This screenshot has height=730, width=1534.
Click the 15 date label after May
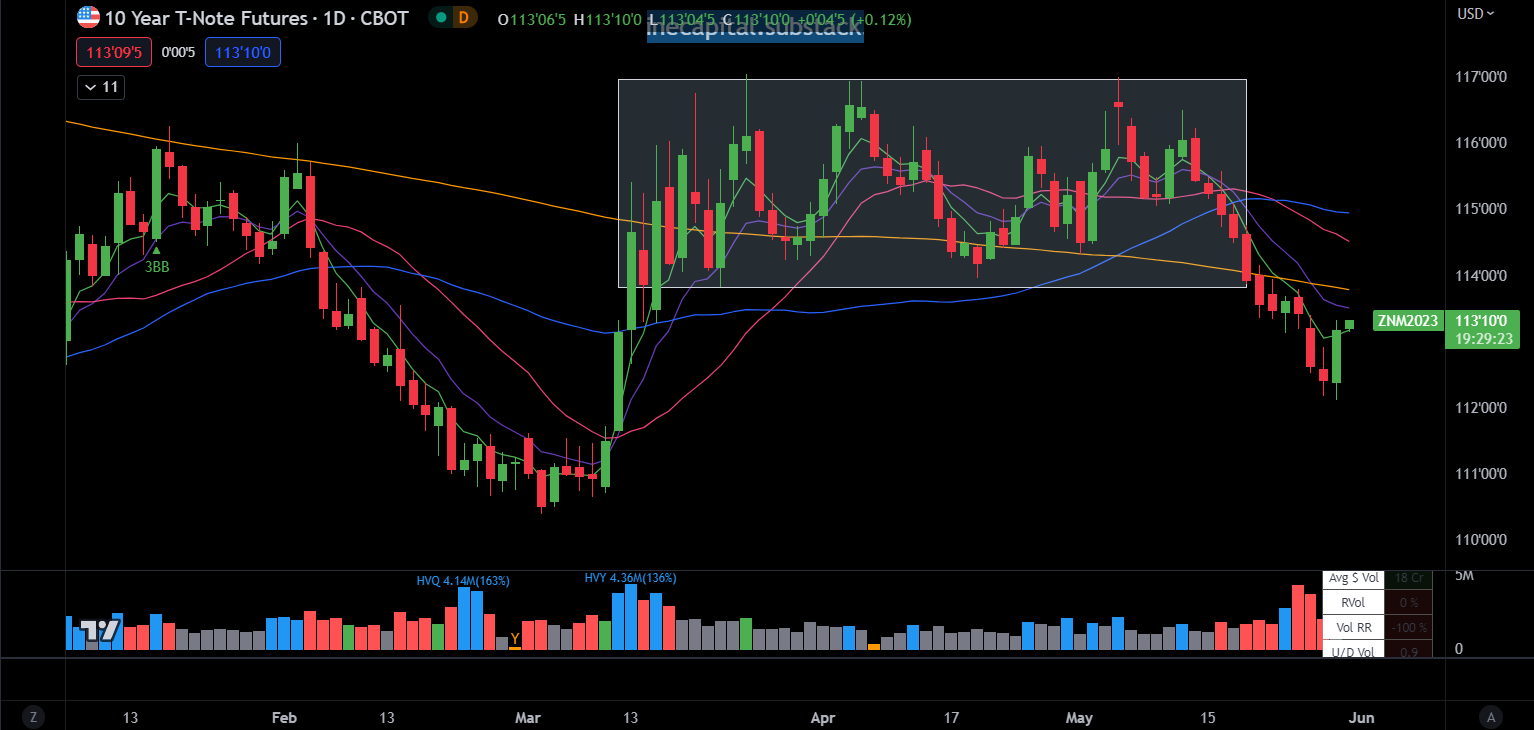click(1208, 718)
